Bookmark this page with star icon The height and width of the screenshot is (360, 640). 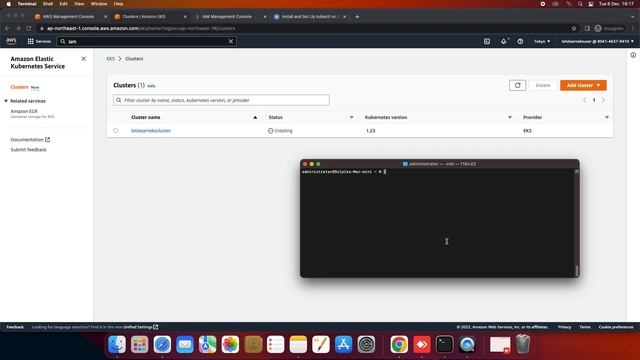(x=574, y=29)
